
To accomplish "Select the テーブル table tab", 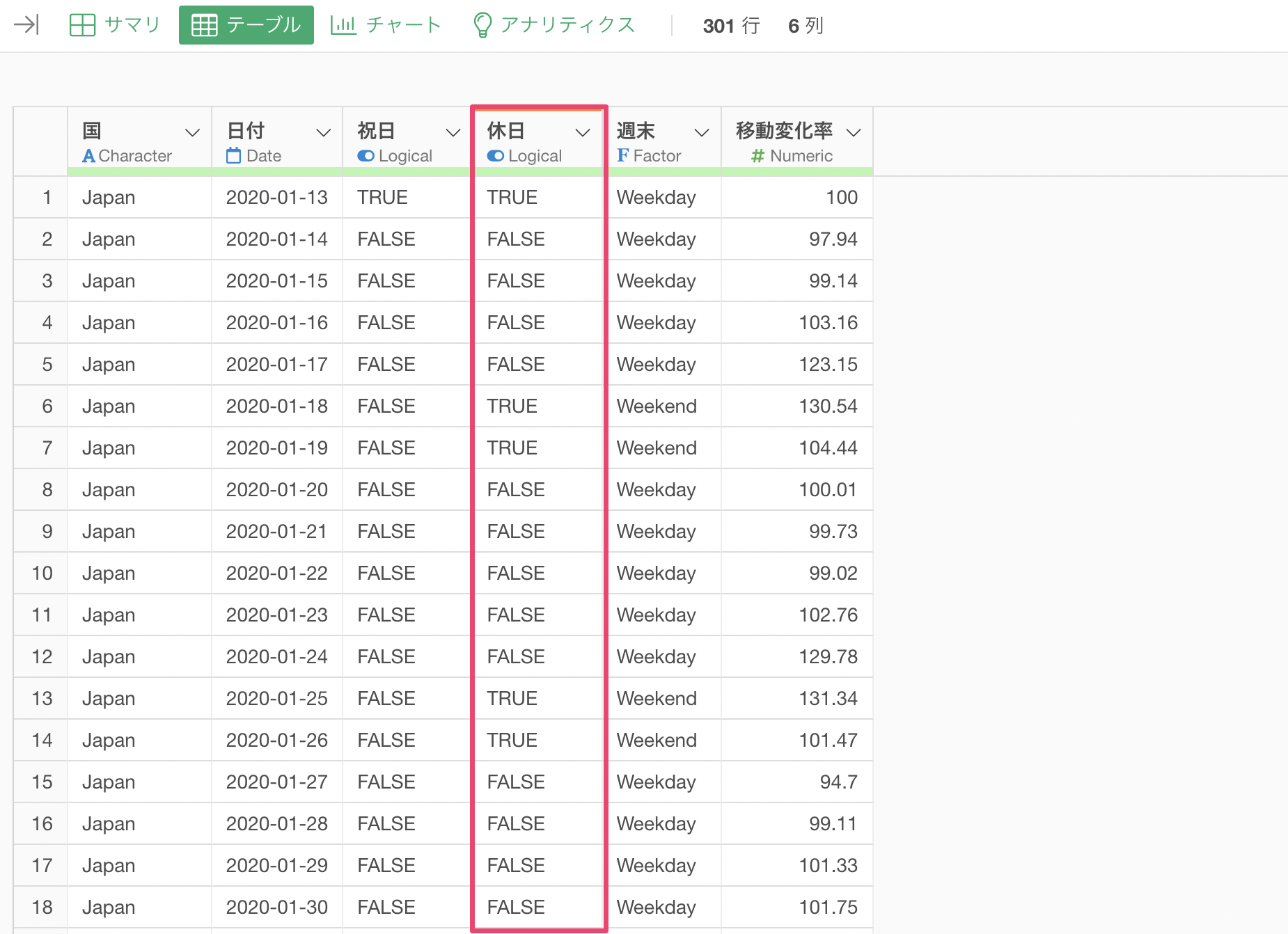I will 246,25.
